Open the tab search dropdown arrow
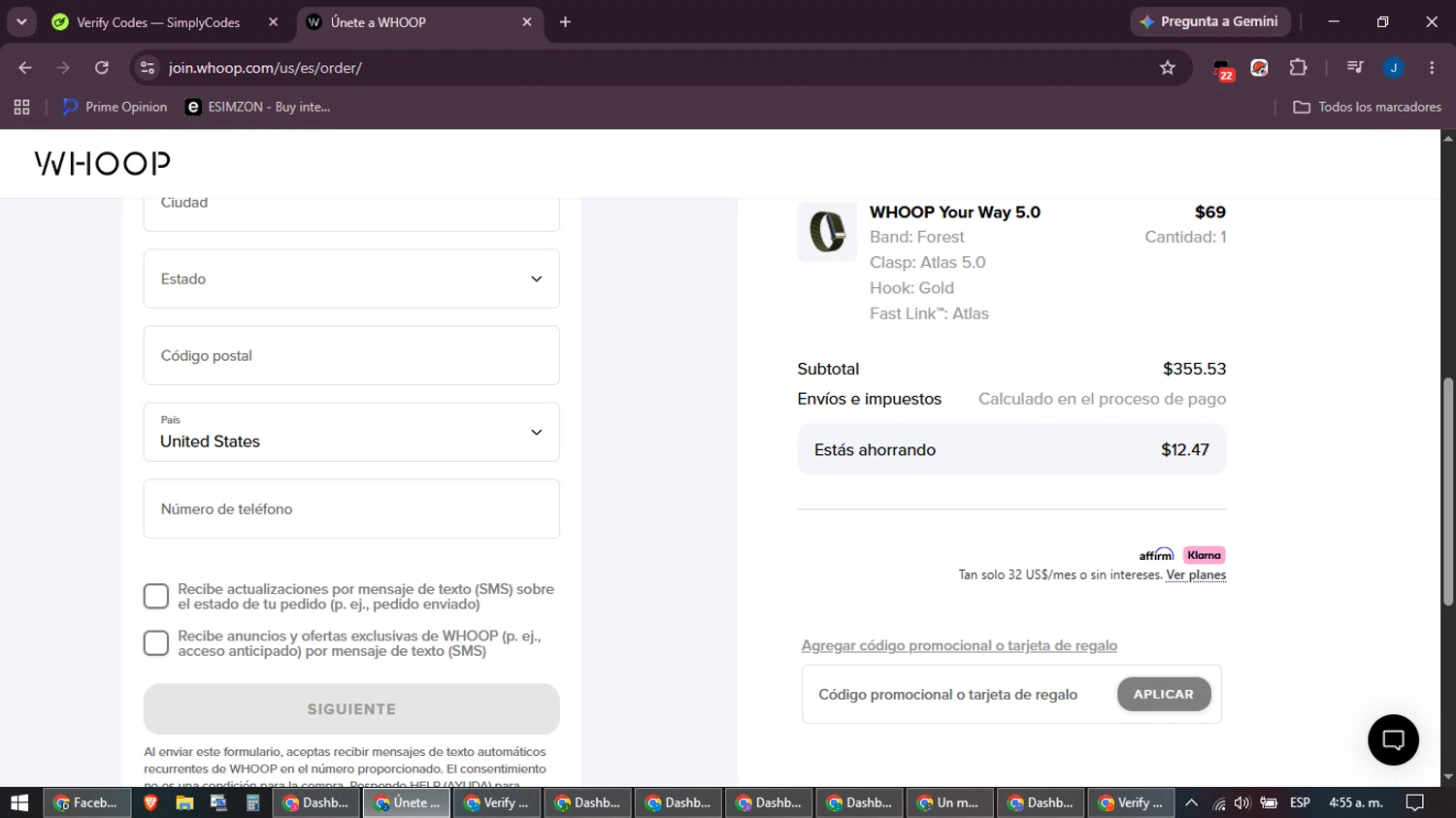Screen dimensions: 1456x818 pos(21,21)
